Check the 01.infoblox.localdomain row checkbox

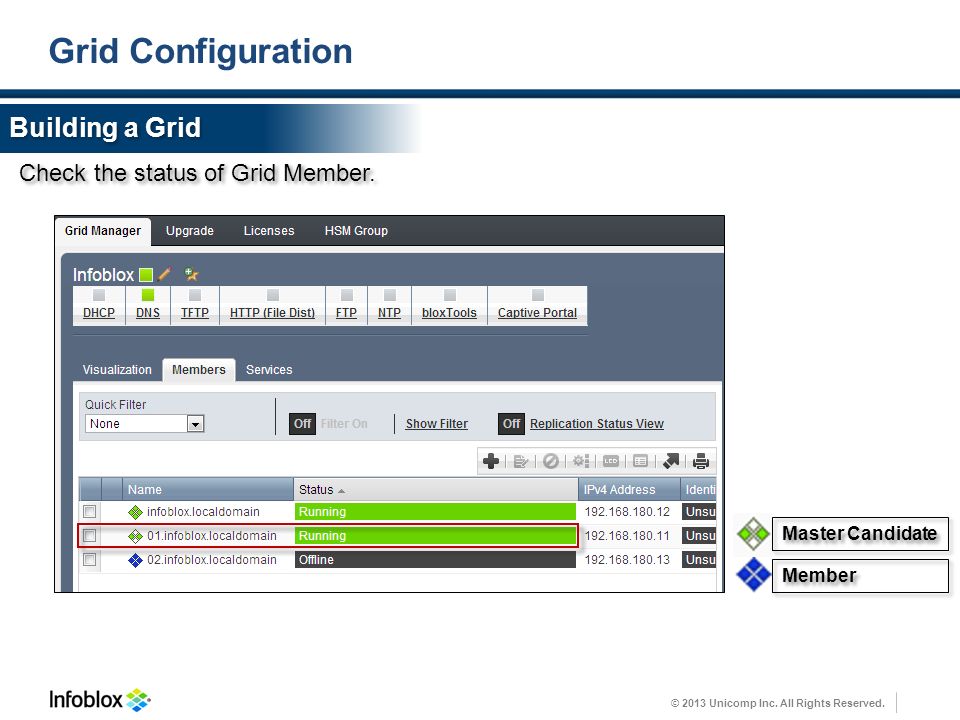coord(89,536)
